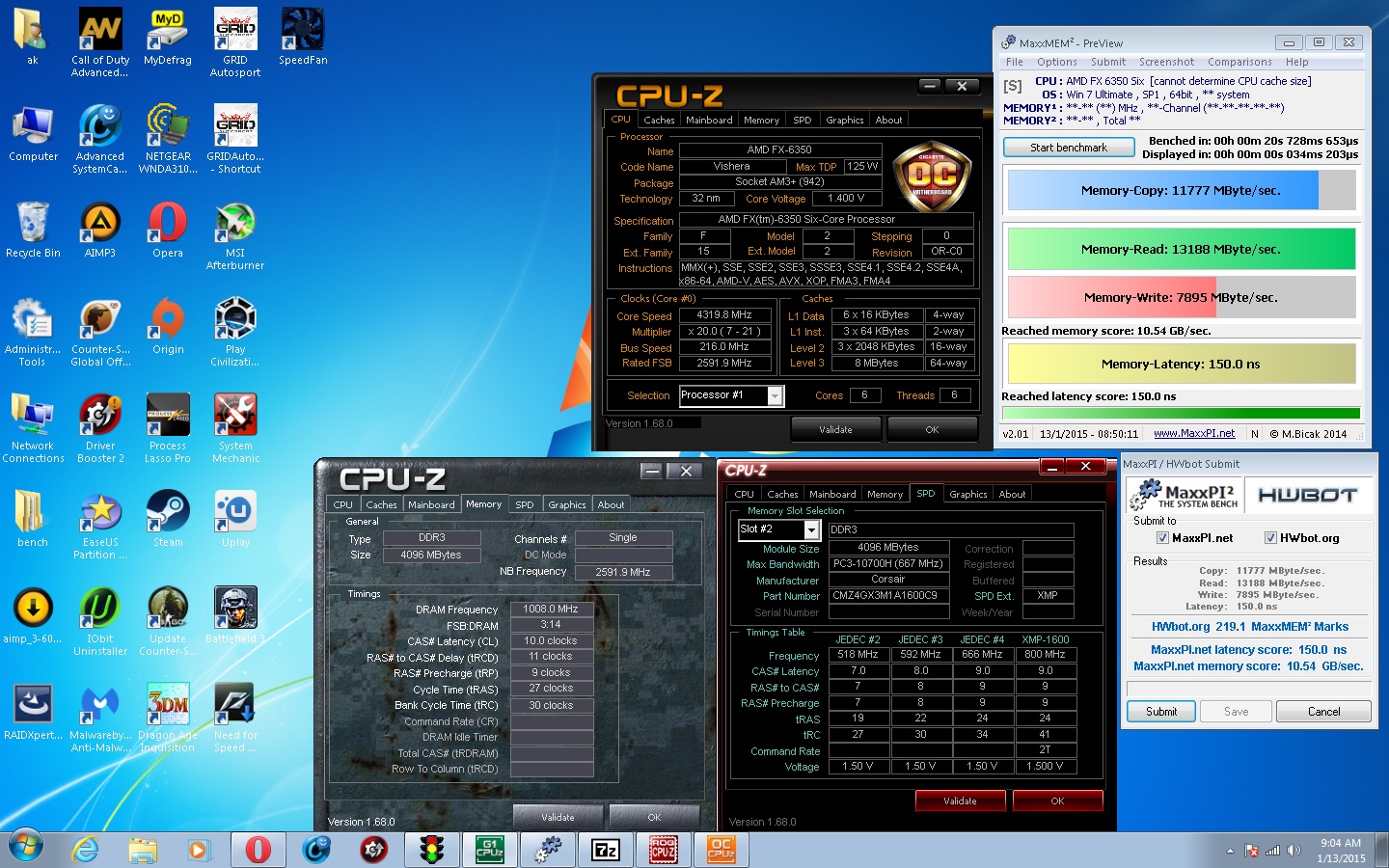This screenshot has width=1389, height=868.
Task: Open the EaseUS Partition desktop icon
Action: coord(100,526)
